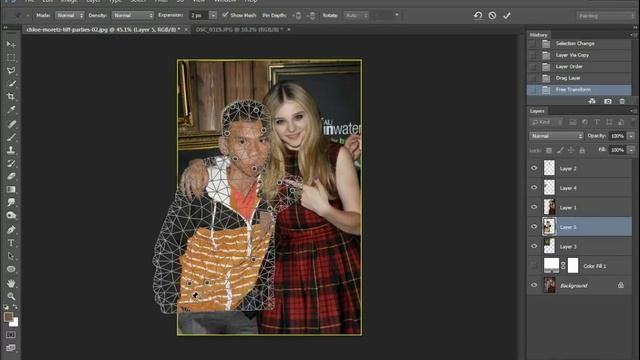Hide the Background layer
Image resolution: width=640 pixels, height=360 pixels.
534,285
